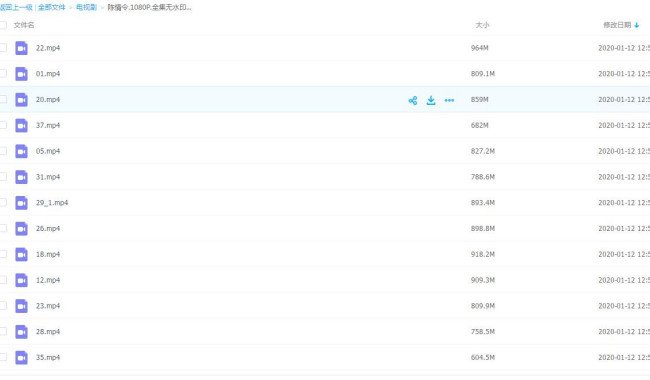The height and width of the screenshot is (380, 650).
Task: Check the box for 01.mp4
Action: coord(3,73)
